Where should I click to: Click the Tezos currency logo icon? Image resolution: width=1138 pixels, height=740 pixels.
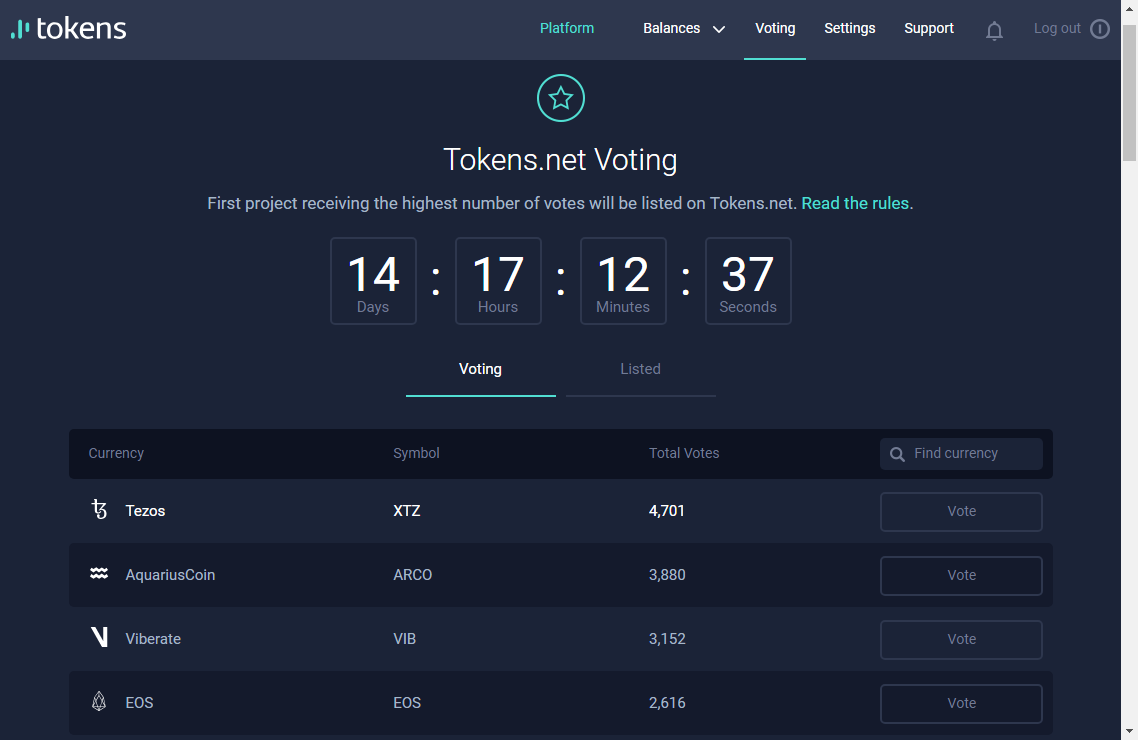(x=99, y=509)
